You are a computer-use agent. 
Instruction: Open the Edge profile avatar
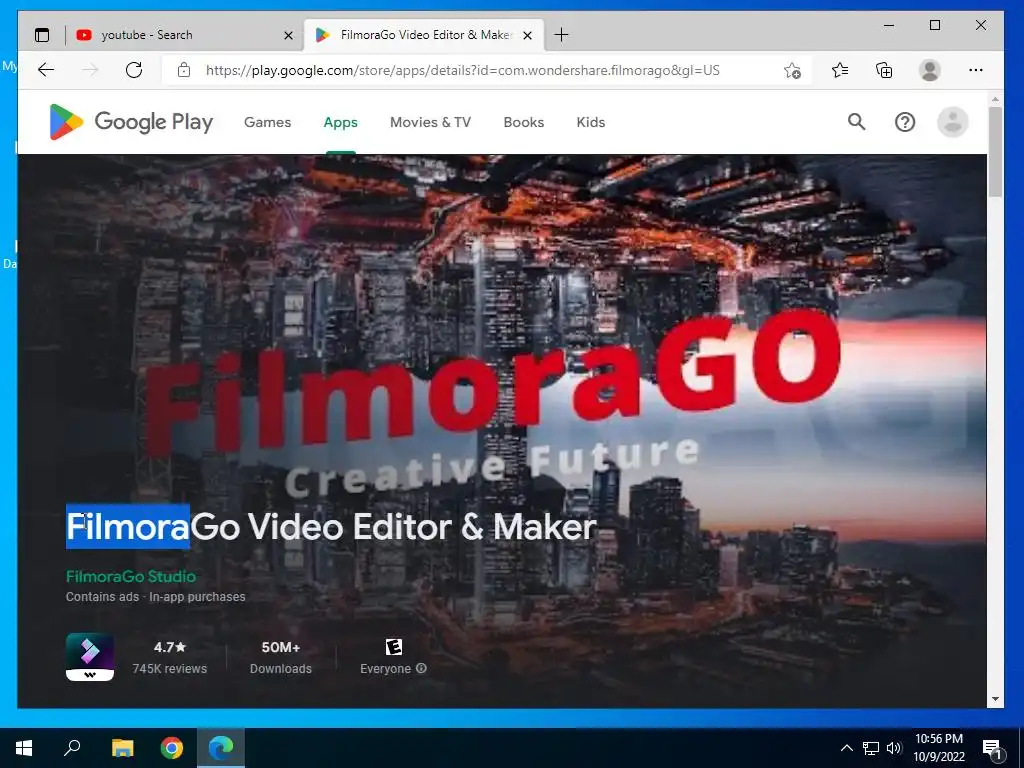point(929,70)
